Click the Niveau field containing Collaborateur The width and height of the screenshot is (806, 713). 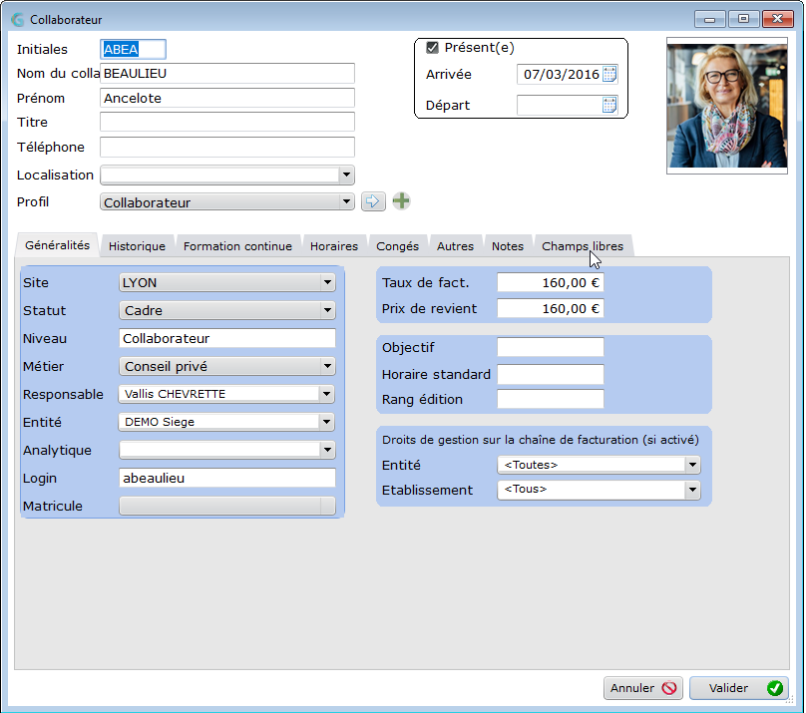227,338
